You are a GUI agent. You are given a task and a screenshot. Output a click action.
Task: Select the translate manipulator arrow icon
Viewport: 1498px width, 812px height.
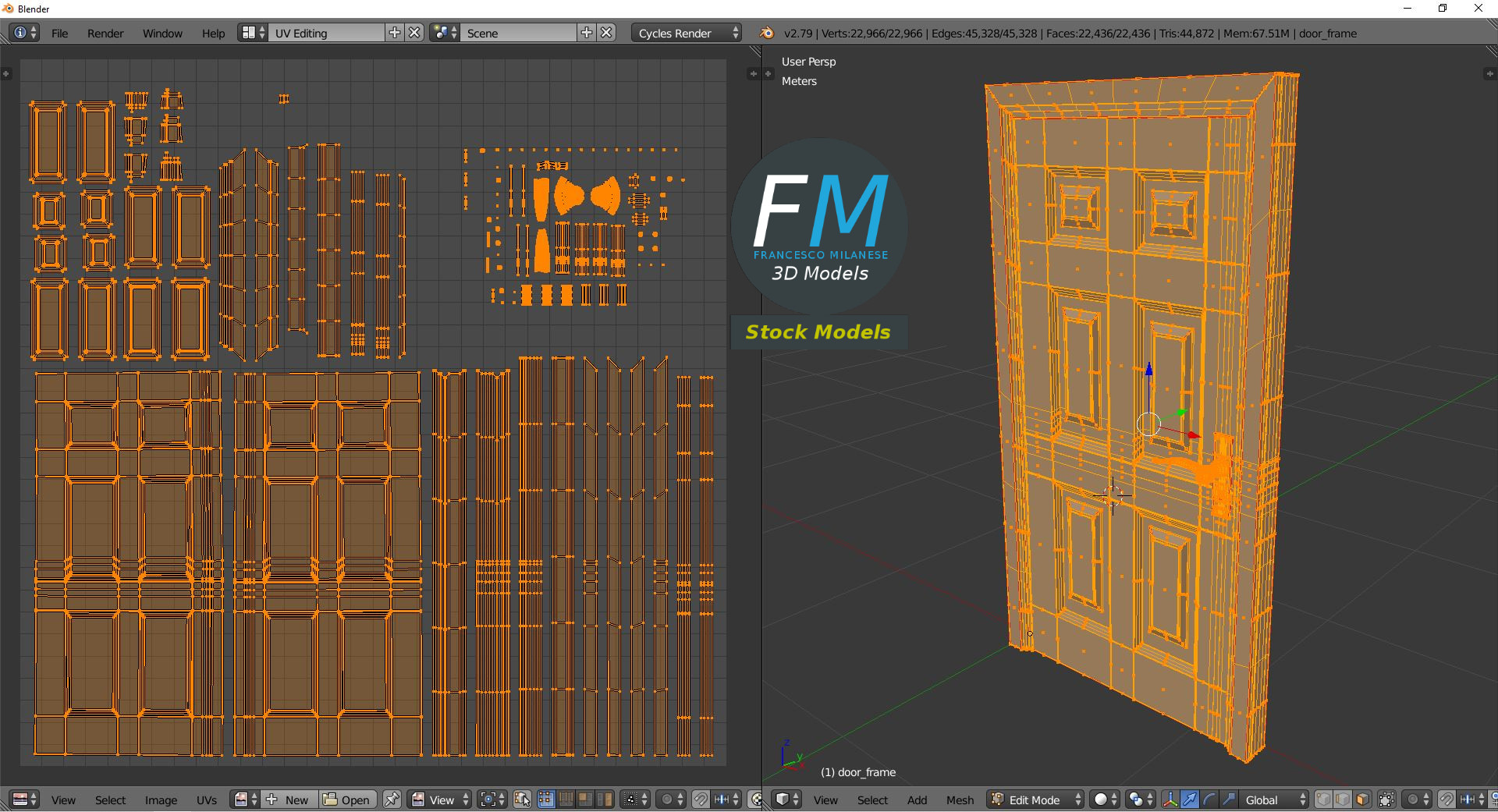1190,800
